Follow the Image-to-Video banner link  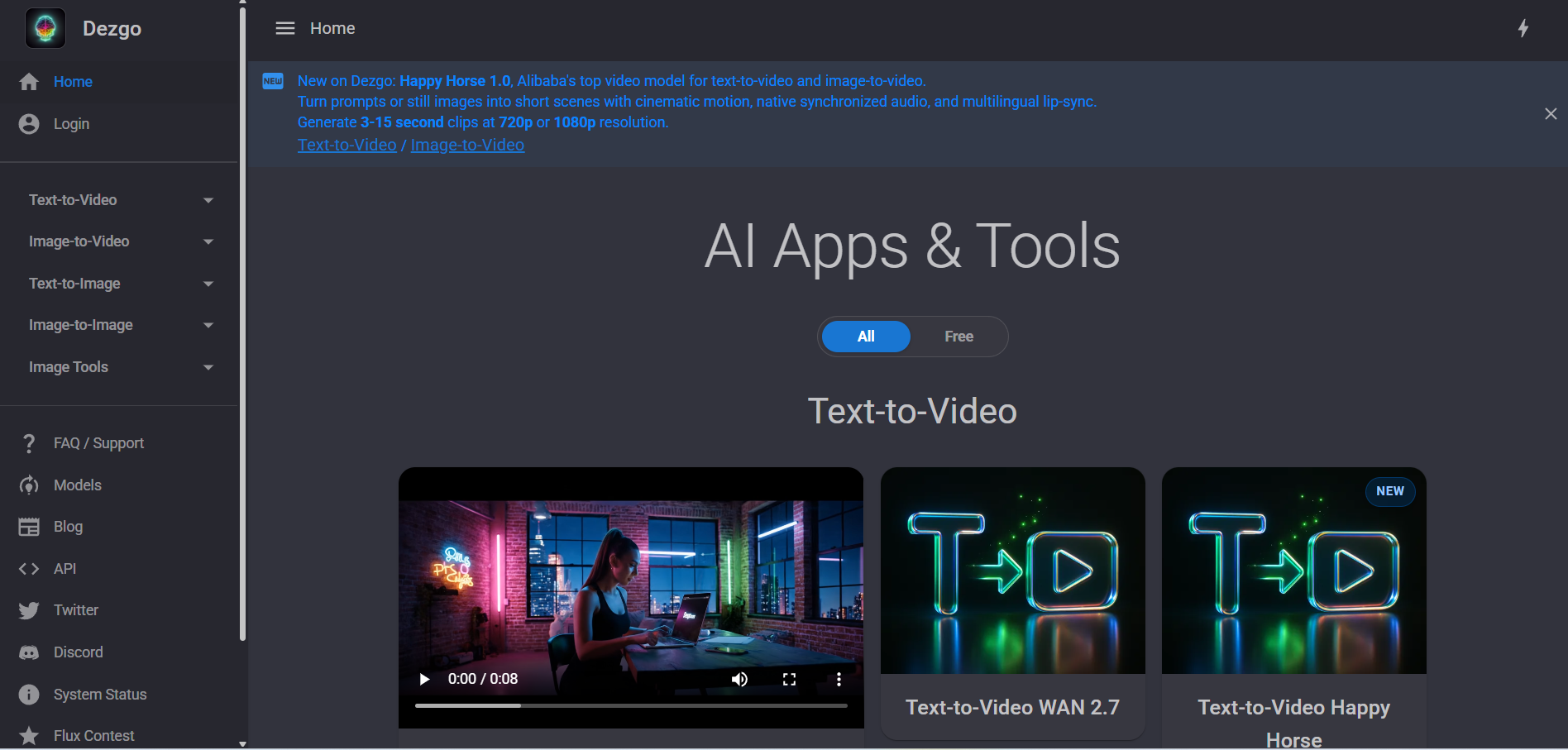(x=467, y=145)
